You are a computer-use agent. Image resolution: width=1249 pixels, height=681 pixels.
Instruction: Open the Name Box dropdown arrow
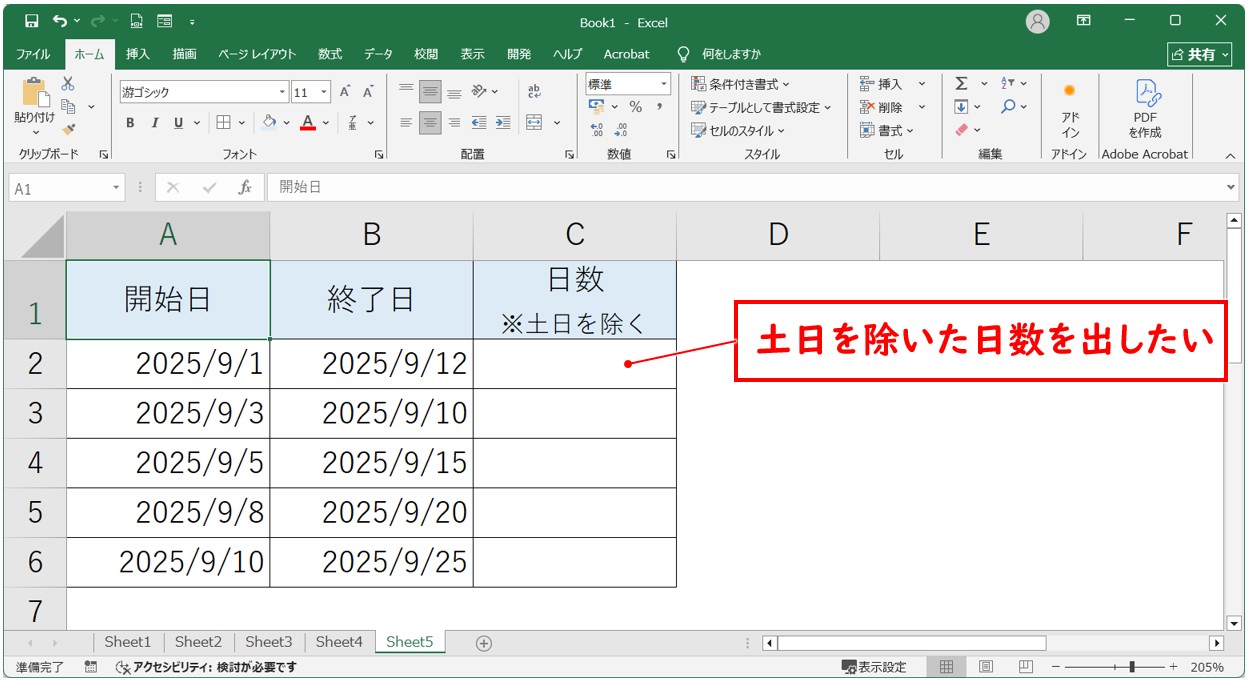pyautogui.click(x=116, y=187)
